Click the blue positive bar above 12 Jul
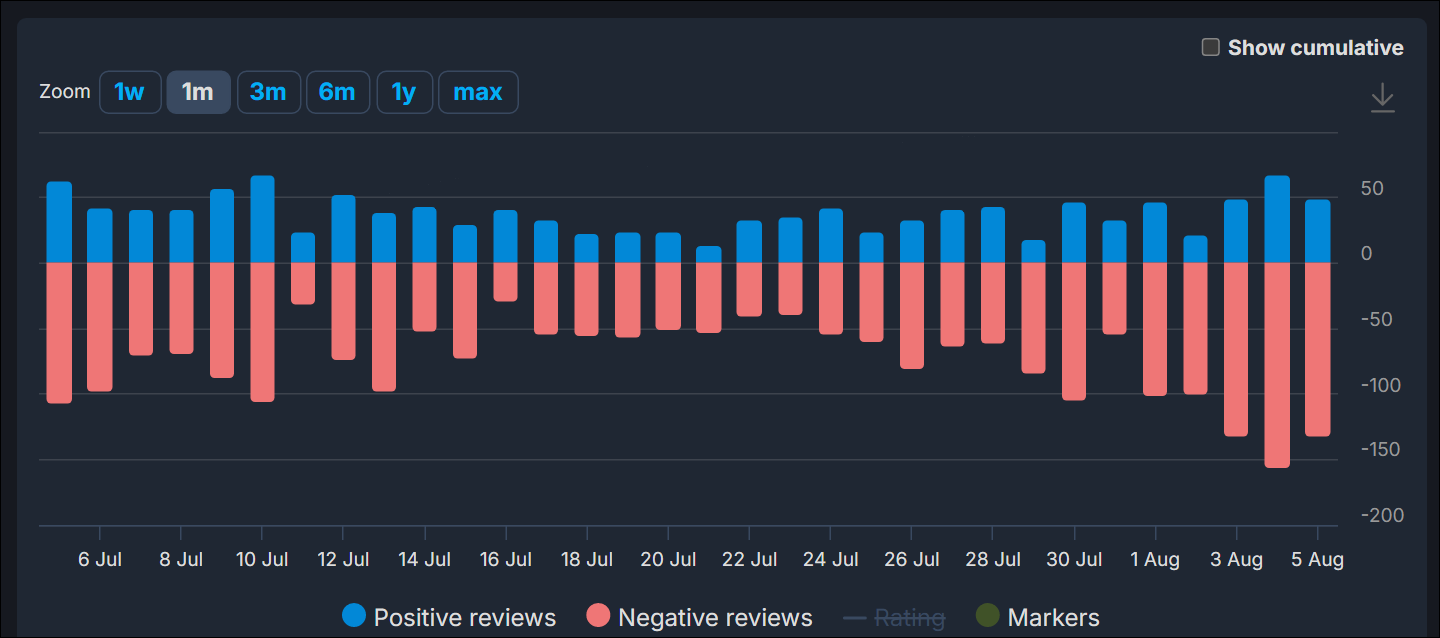This screenshot has height=638, width=1440. coord(343,229)
